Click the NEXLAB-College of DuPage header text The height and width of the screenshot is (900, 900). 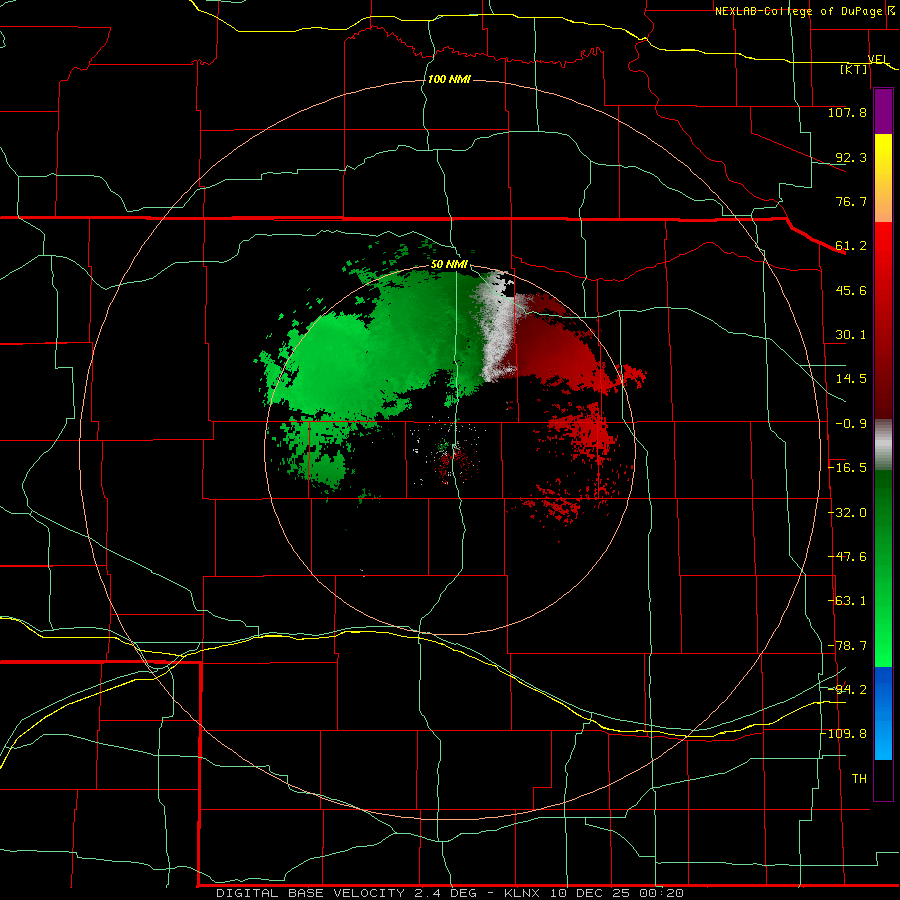pyautogui.click(x=799, y=11)
